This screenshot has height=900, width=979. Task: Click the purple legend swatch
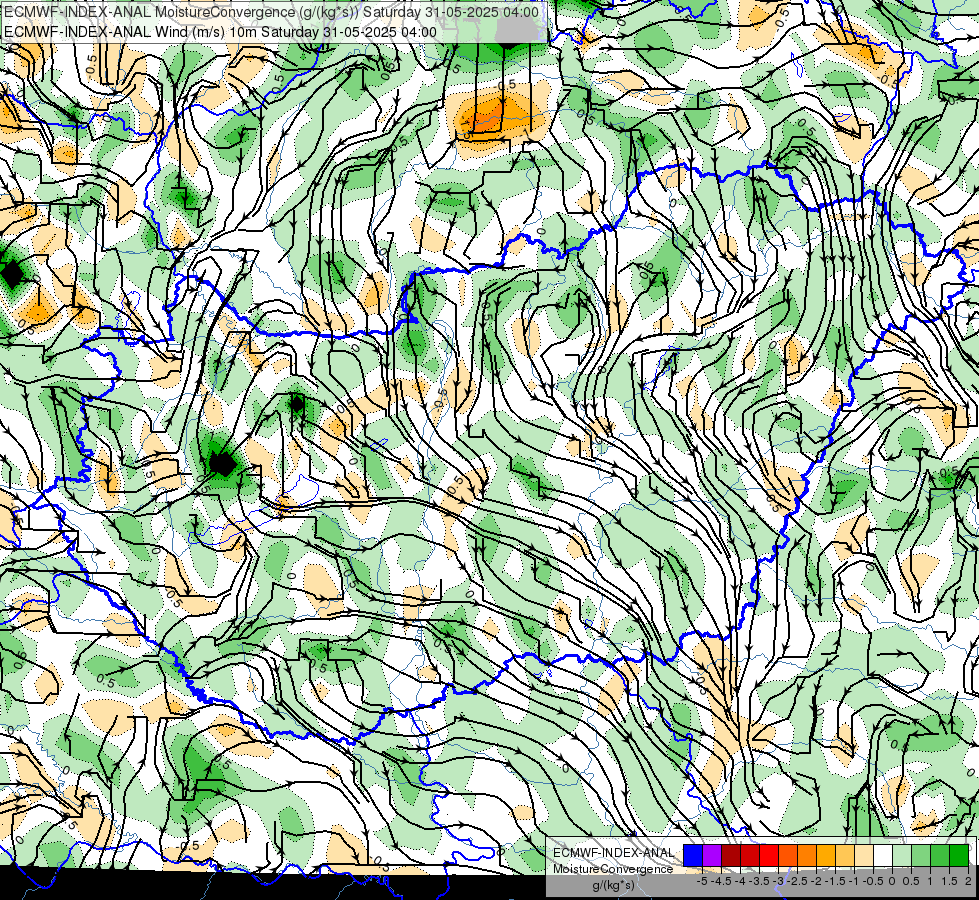712,855
